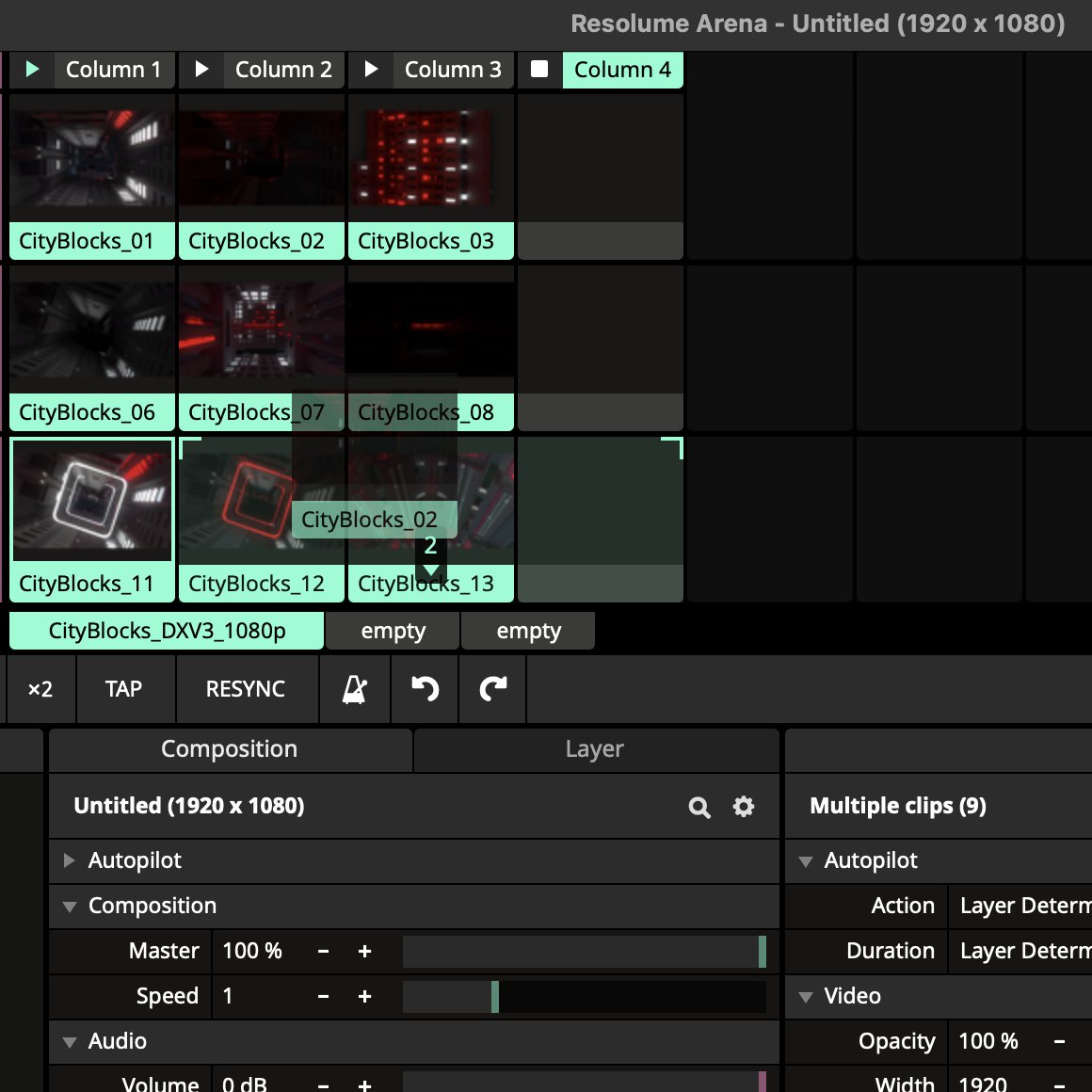Open composition search with the magnifier icon
The width and height of the screenshot is (1092, 1092).
coord(699,807)
